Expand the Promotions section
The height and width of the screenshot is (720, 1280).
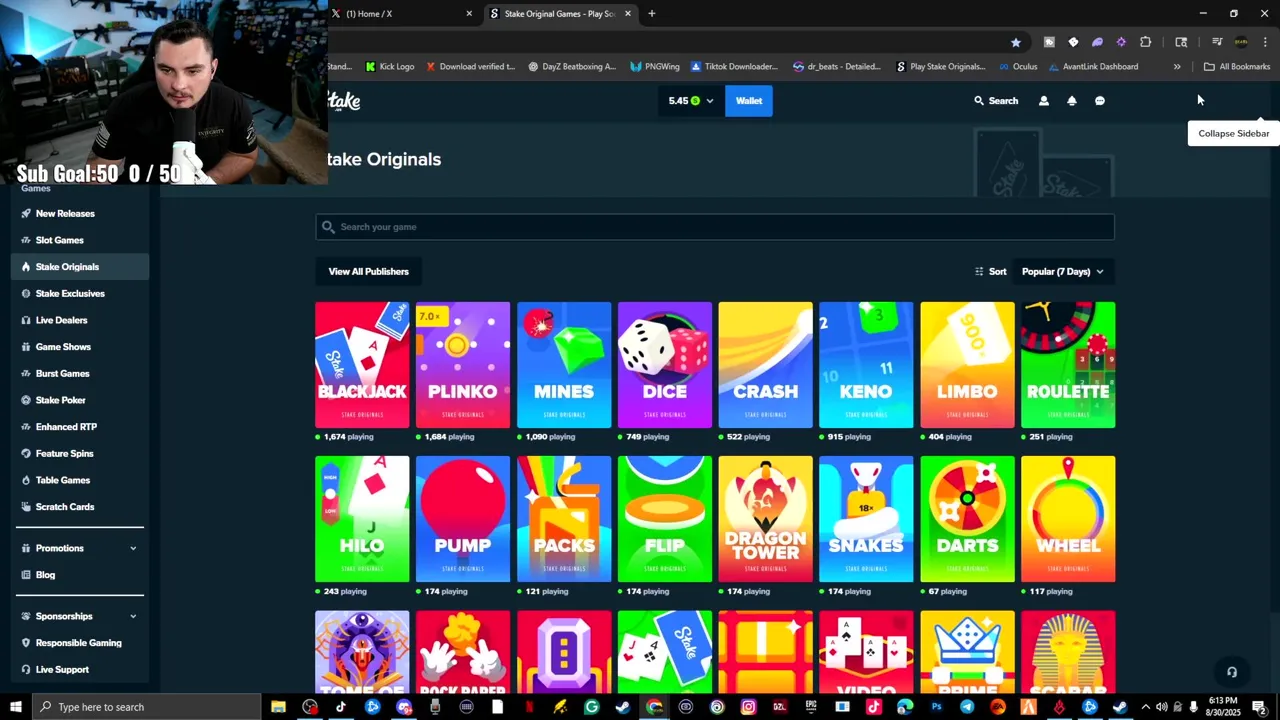[x=80, y=548]
